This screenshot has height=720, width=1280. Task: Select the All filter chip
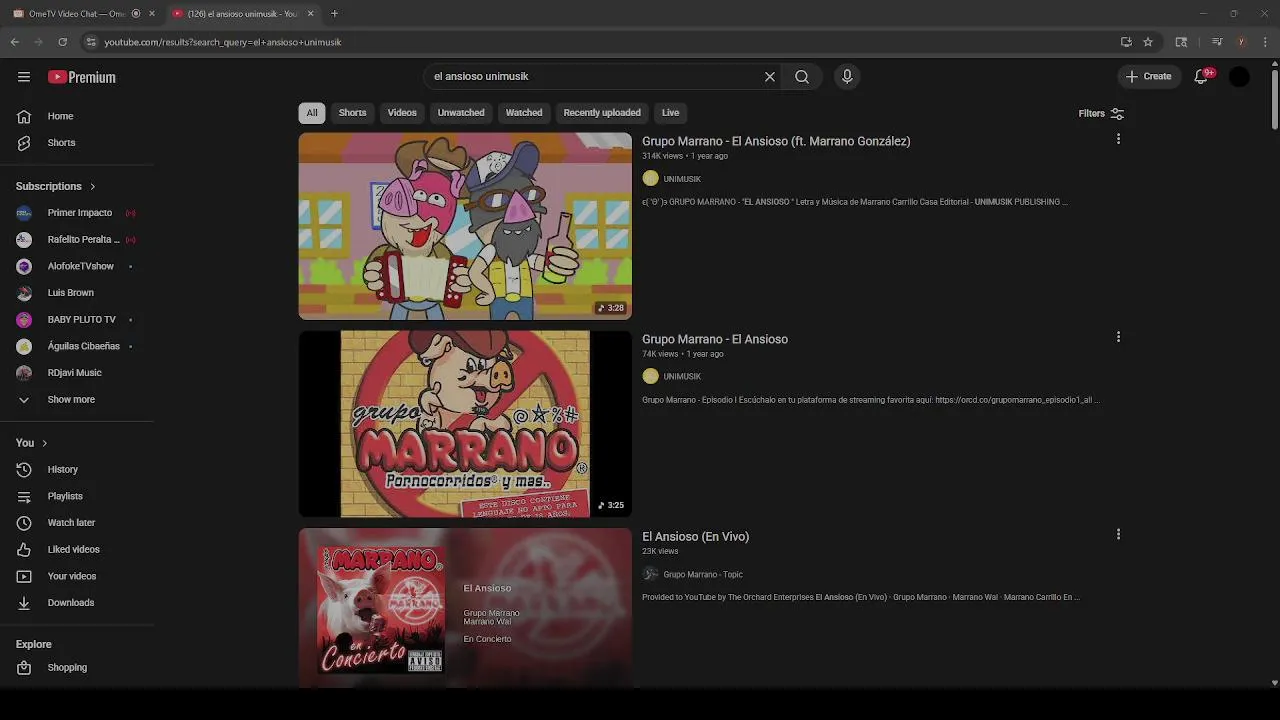[312, 113]
